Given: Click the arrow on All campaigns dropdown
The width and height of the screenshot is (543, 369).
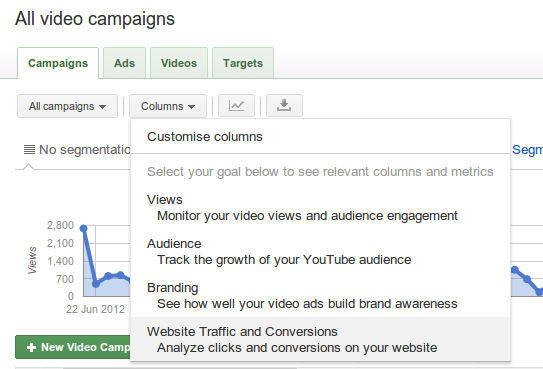Looking at the screenshot, I should tap(102, 107).
